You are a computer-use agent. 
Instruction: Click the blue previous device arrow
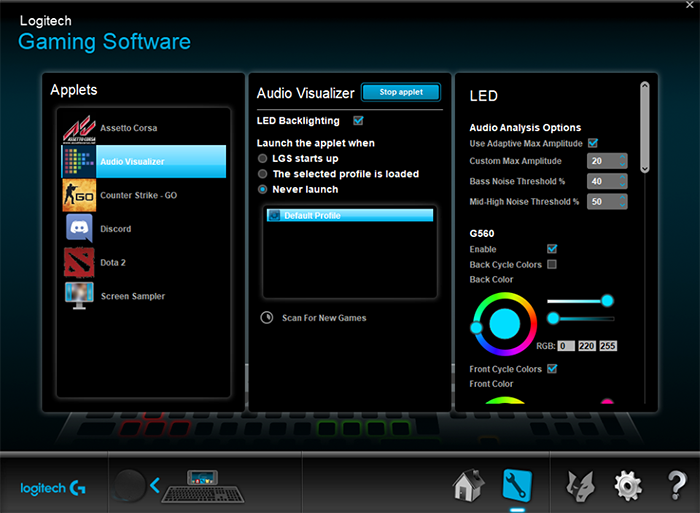(x=155, y=485)
